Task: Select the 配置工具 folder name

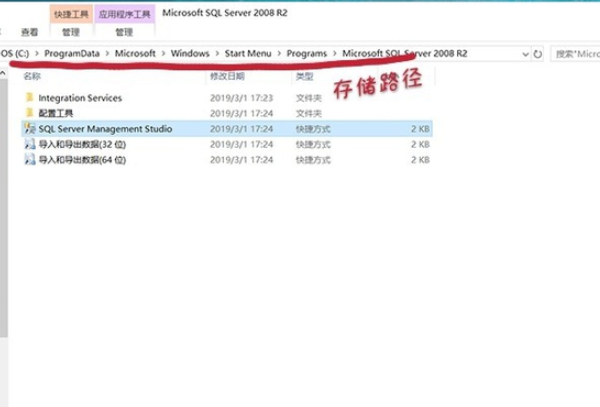Action: pyautogui.click(x=56, y=113)
